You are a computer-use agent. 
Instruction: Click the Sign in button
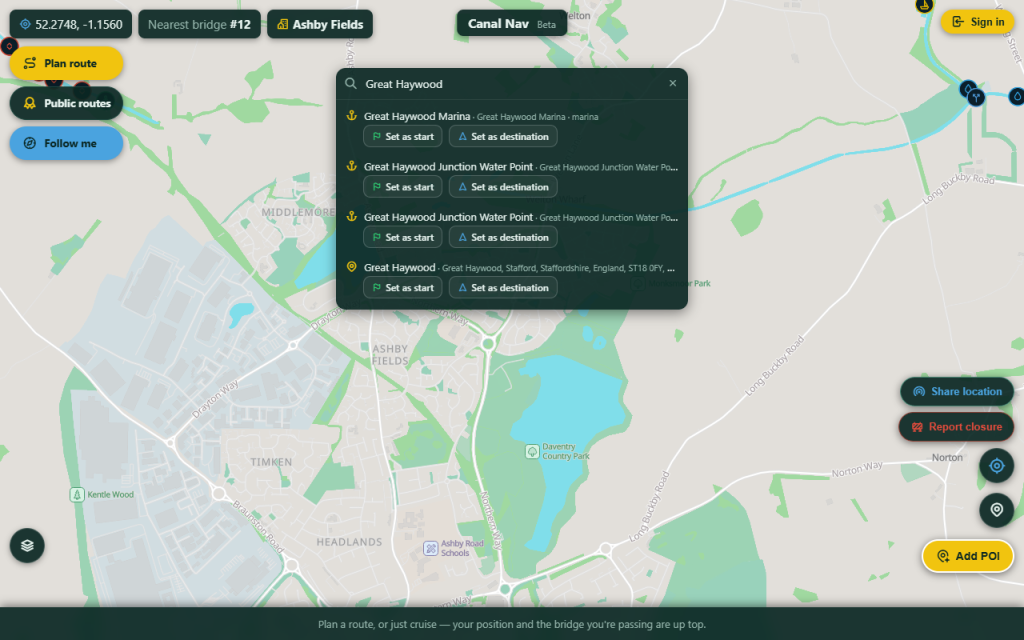[977, 22]
